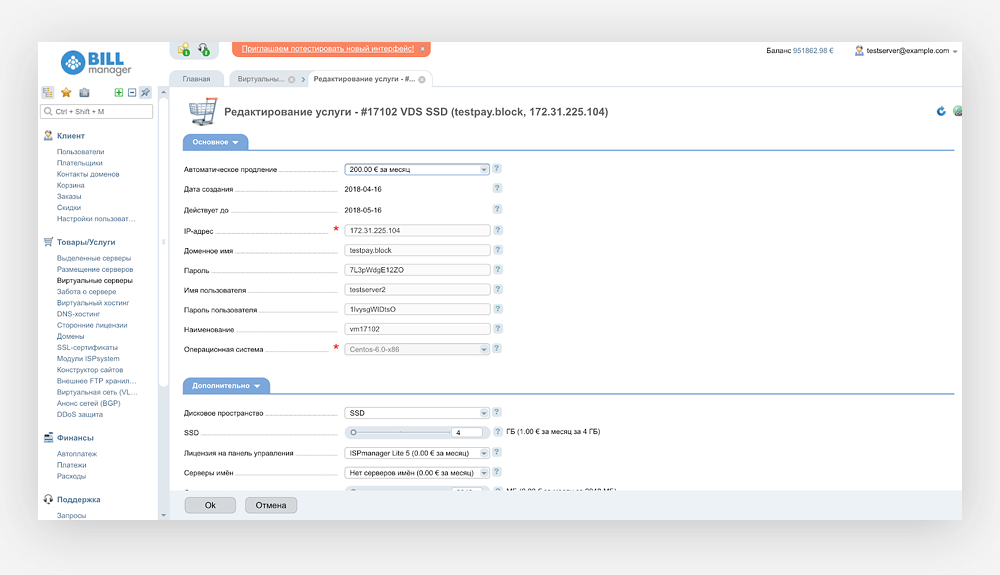The width and height of the screenshot is (1000, 575).
Task: Collapse all menu sections with minus icon
Action: click(x=132, y=92)
